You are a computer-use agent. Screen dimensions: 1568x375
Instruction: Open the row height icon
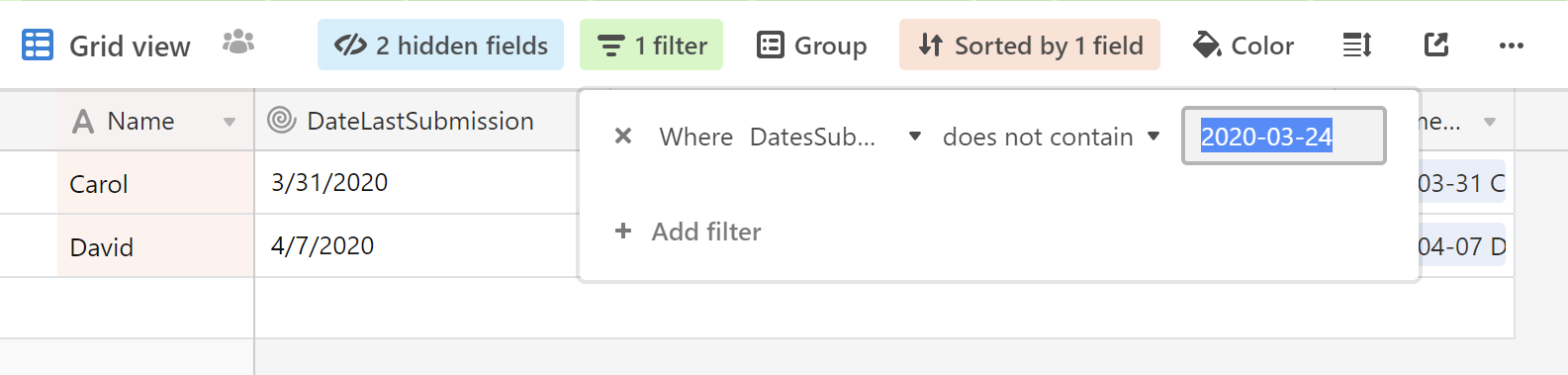pos(1357,46)
